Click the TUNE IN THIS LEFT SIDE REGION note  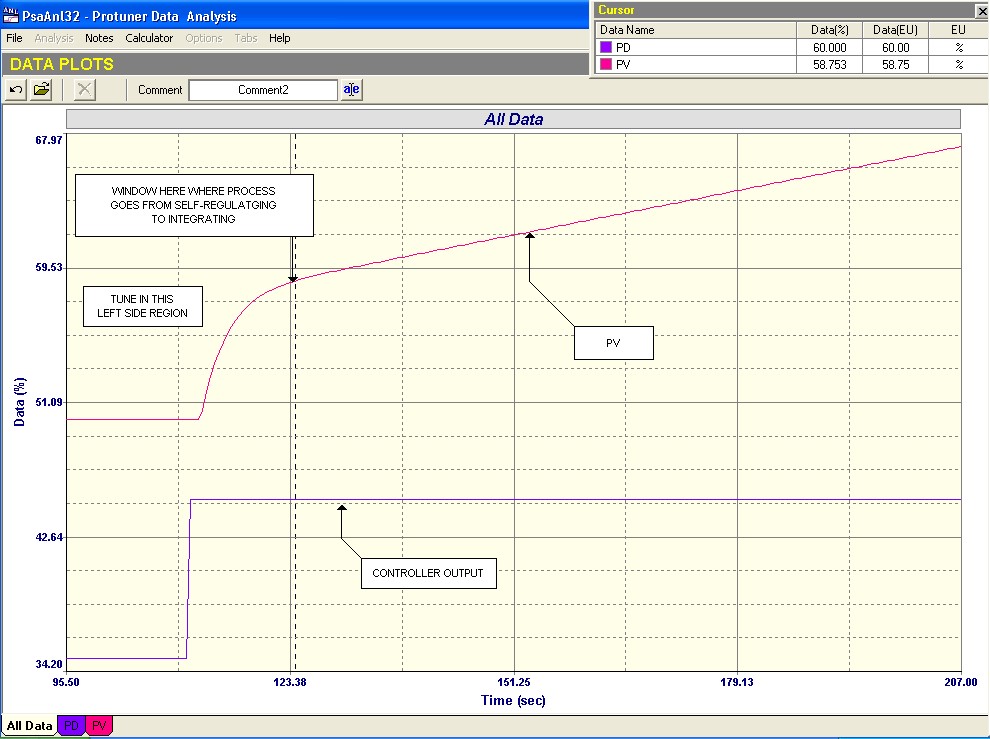click(142, 306)
